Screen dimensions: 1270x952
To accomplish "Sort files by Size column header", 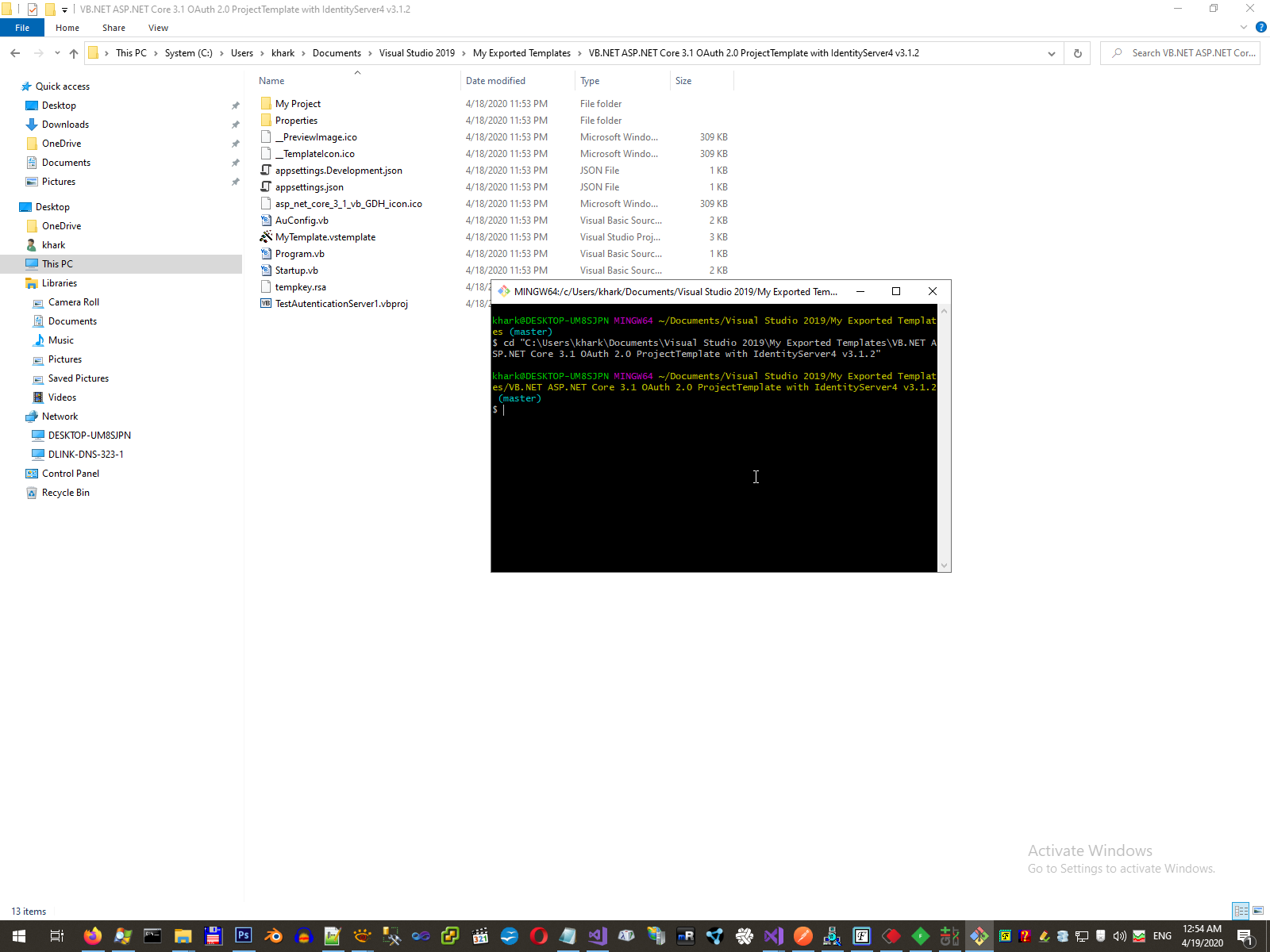I will click(x=702, y=81).
